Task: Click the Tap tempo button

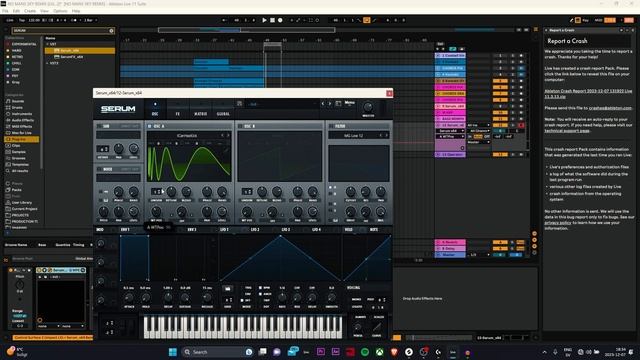Action: (x=22, y=20)
